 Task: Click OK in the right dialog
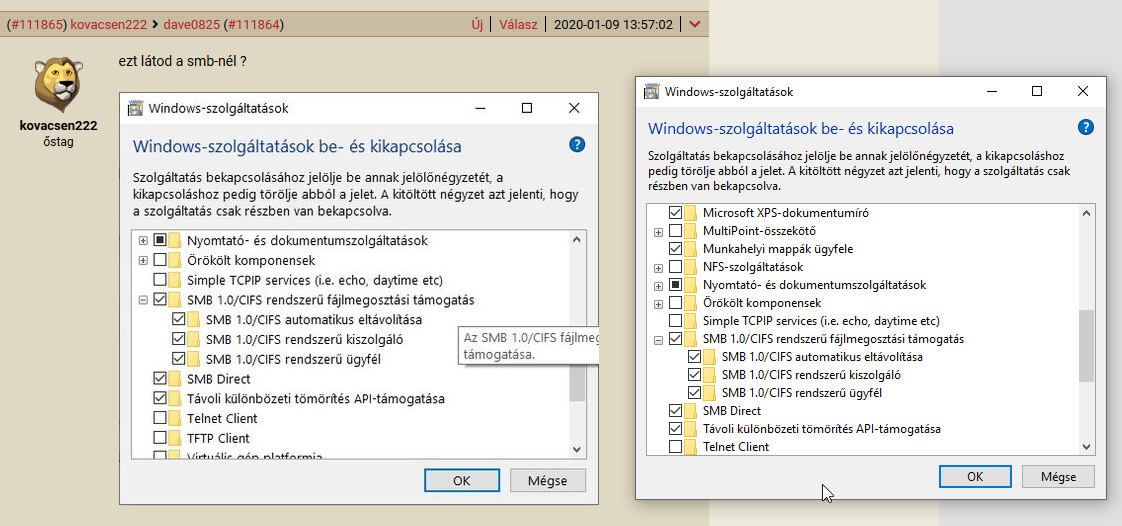click(975, 476)
